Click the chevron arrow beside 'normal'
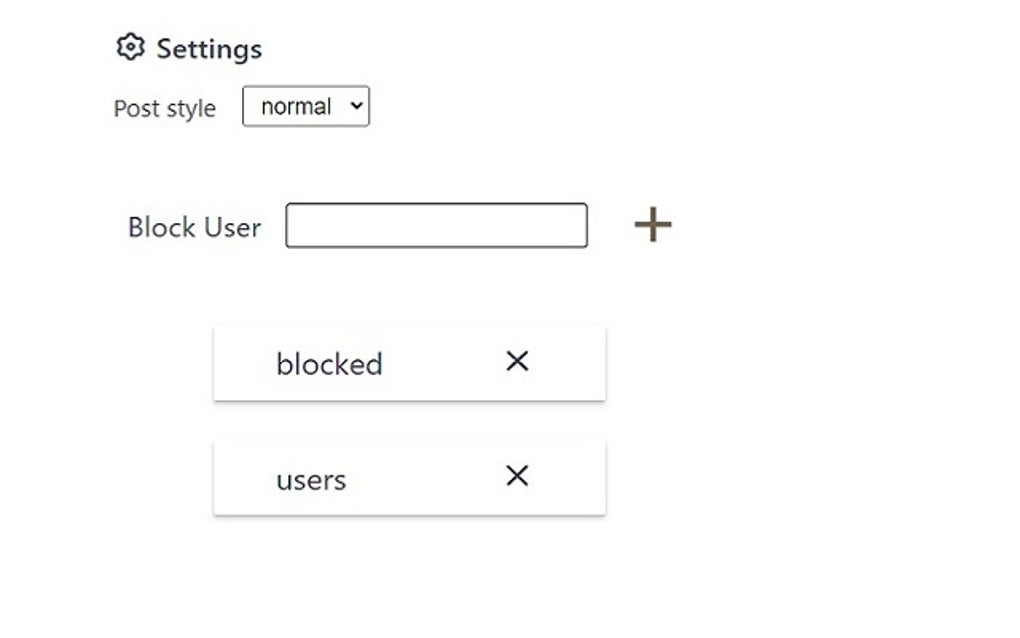The height and width of the screenshot is (638, 1020). pyautogui.click(x=354, y=107)
